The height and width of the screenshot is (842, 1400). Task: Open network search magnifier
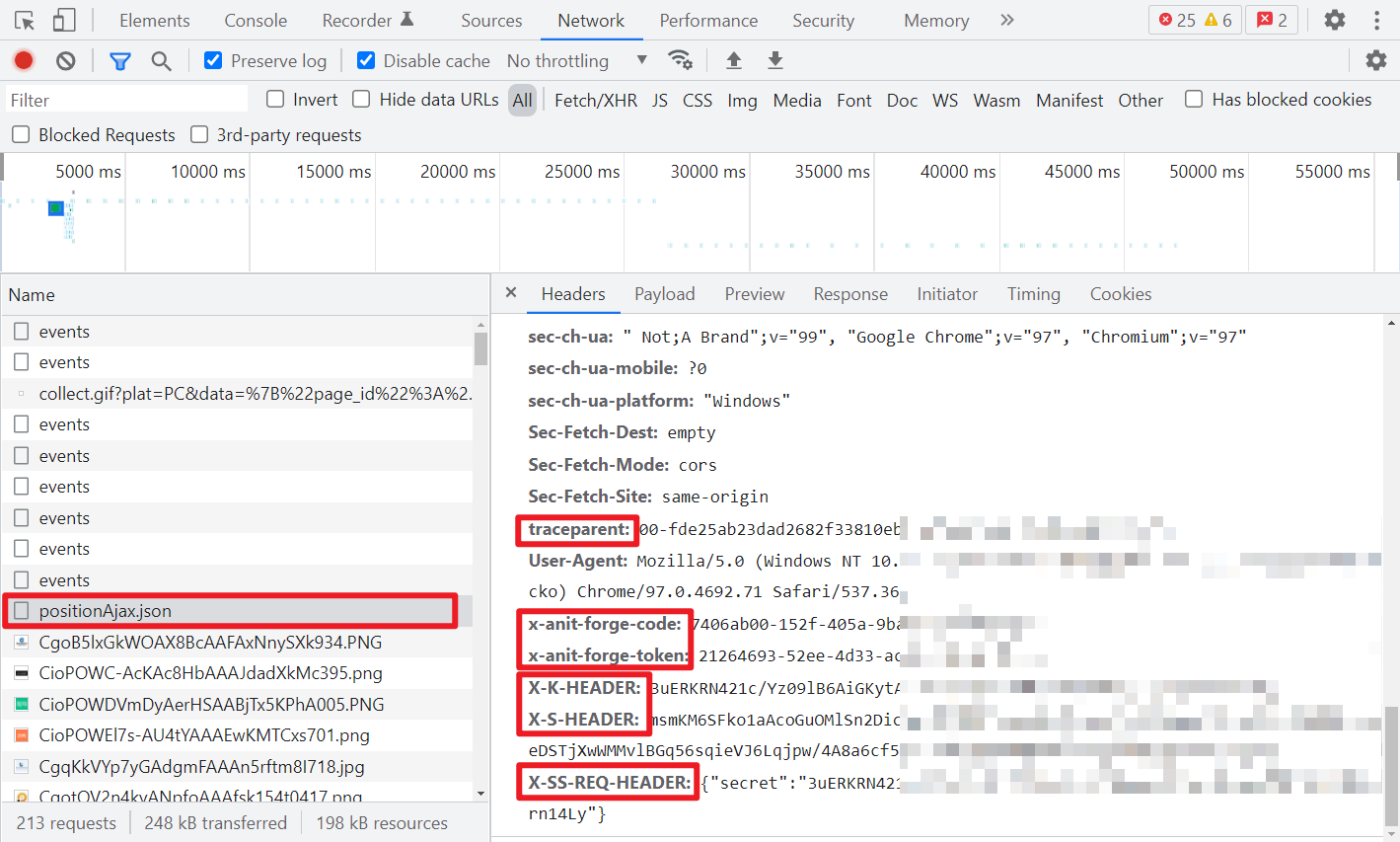coord(161,61)
